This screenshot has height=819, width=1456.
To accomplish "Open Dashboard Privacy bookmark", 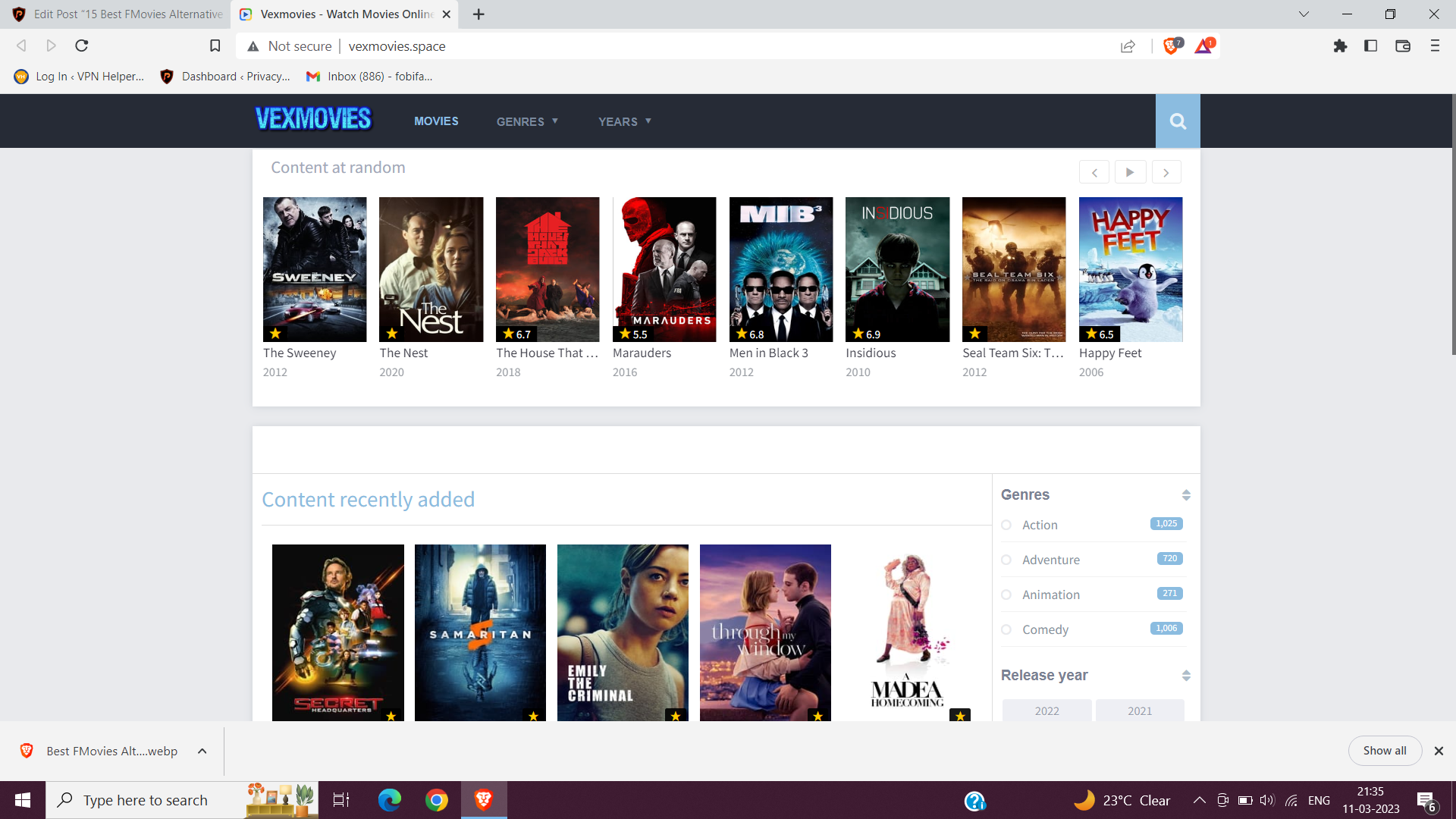I will point(225,77).
